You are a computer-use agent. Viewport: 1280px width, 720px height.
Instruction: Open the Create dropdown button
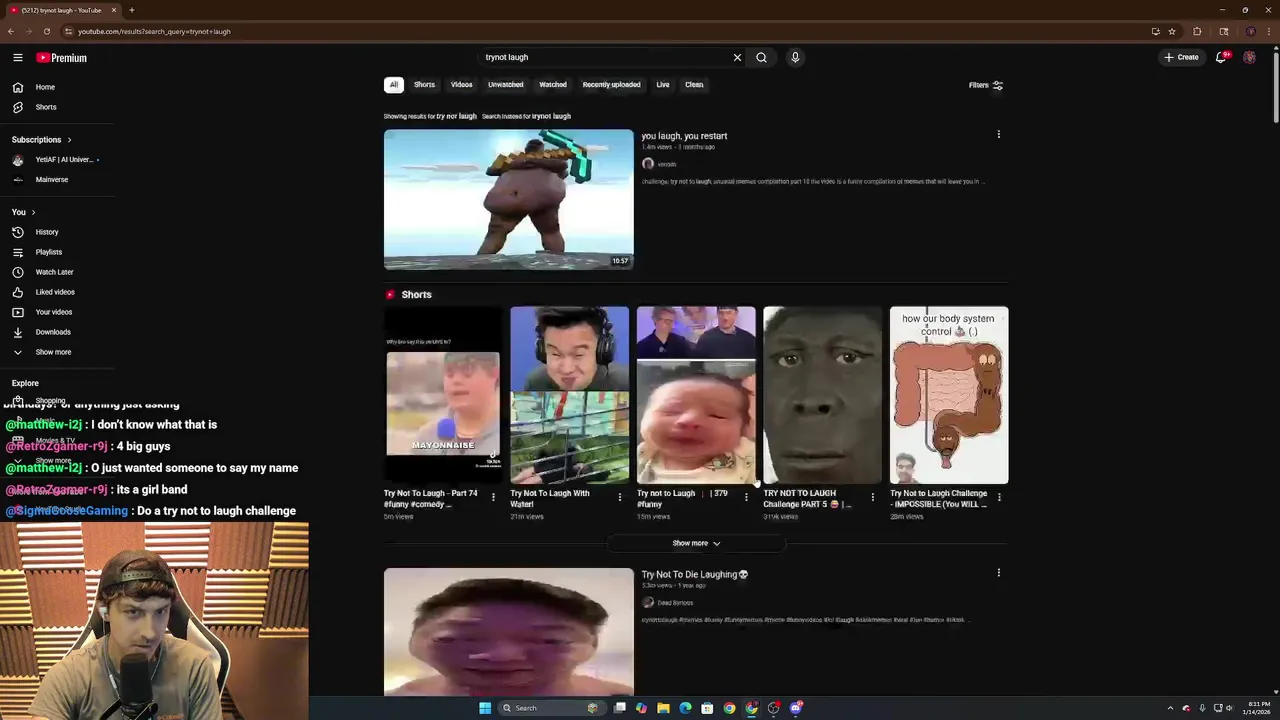pyautogui.click(x=1181, y=57)
